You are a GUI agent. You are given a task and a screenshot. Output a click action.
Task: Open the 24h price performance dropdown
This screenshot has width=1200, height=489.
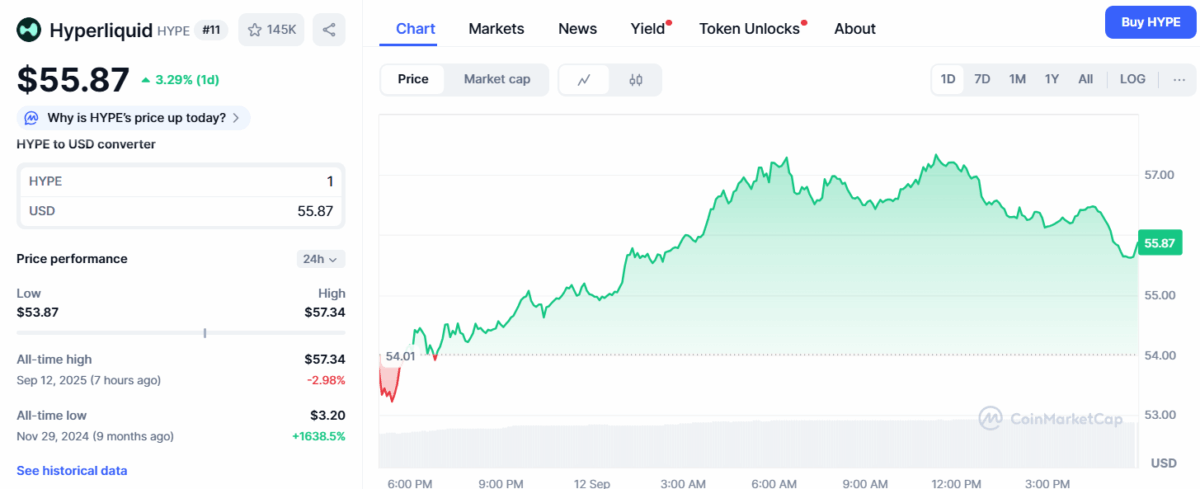[x=321, y=259]
